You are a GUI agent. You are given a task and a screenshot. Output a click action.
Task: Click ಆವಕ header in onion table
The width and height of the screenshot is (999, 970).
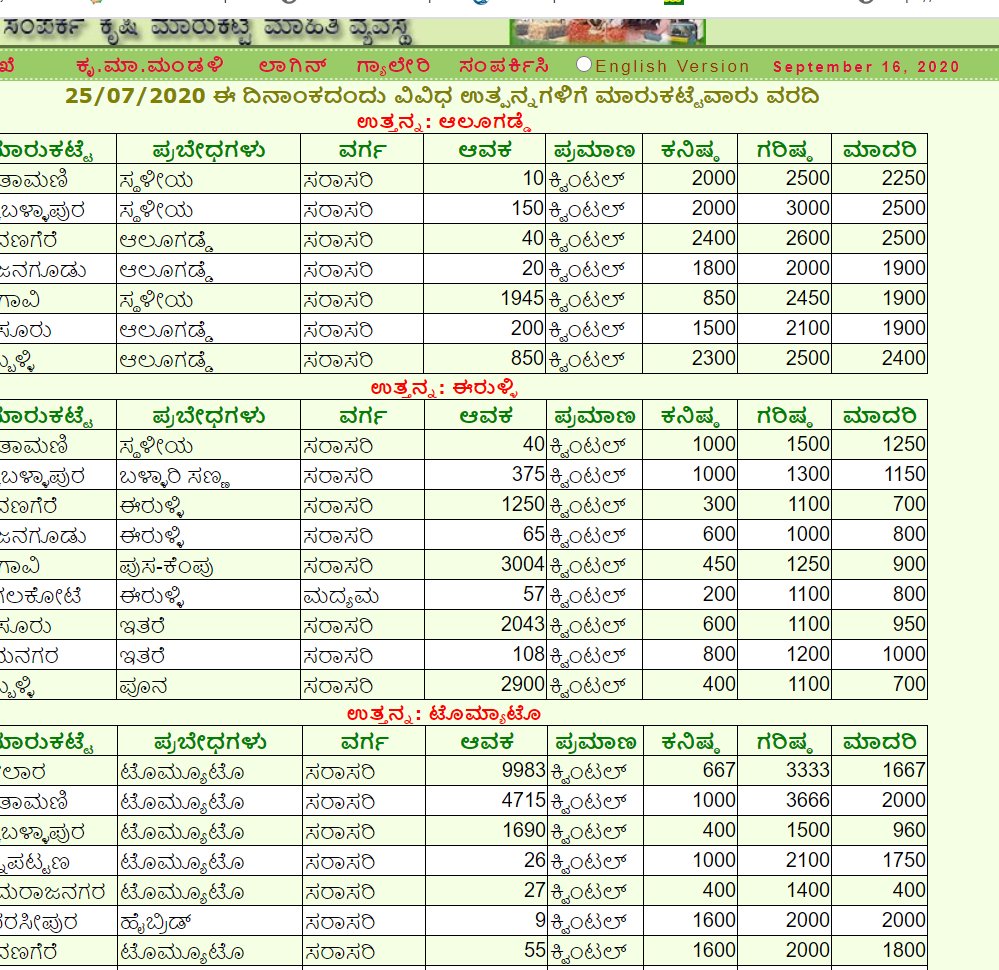pyautogui.click(x=485, y=416)
